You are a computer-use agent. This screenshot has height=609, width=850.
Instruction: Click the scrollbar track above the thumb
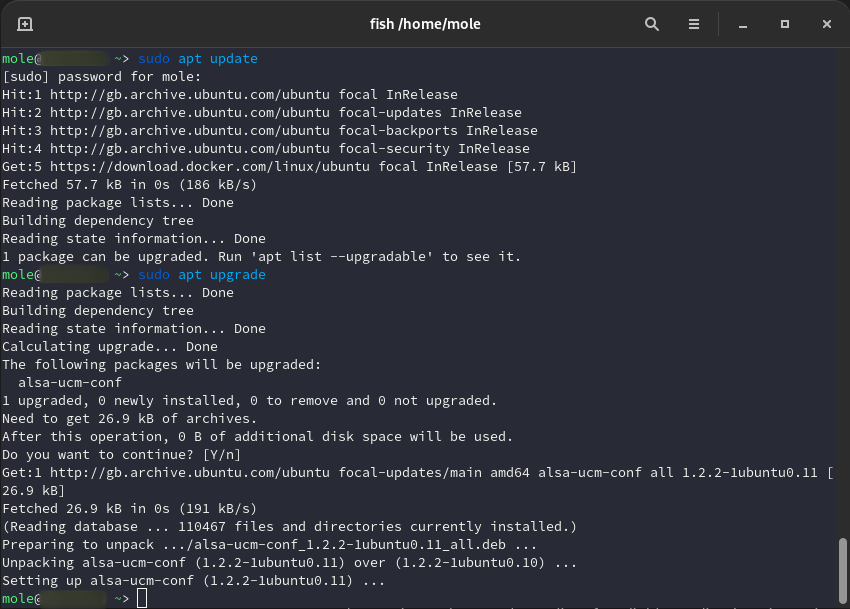tap(842, 300)
